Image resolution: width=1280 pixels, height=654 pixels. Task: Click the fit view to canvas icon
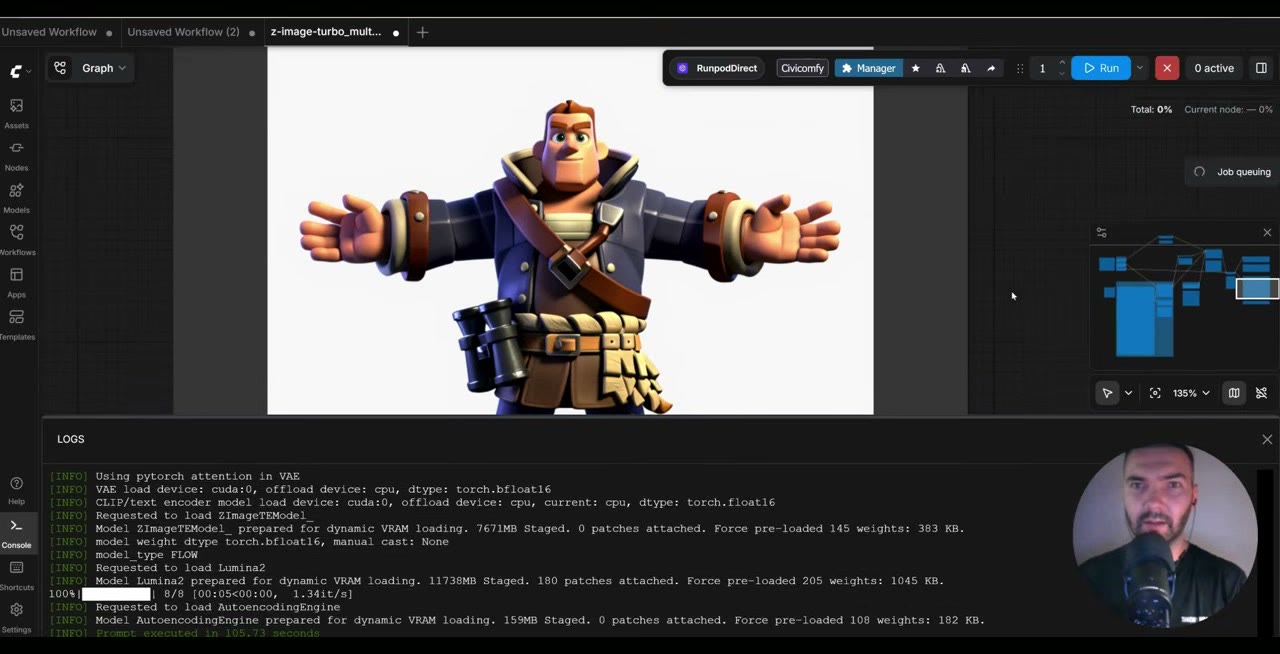[x=1155, y=393]
